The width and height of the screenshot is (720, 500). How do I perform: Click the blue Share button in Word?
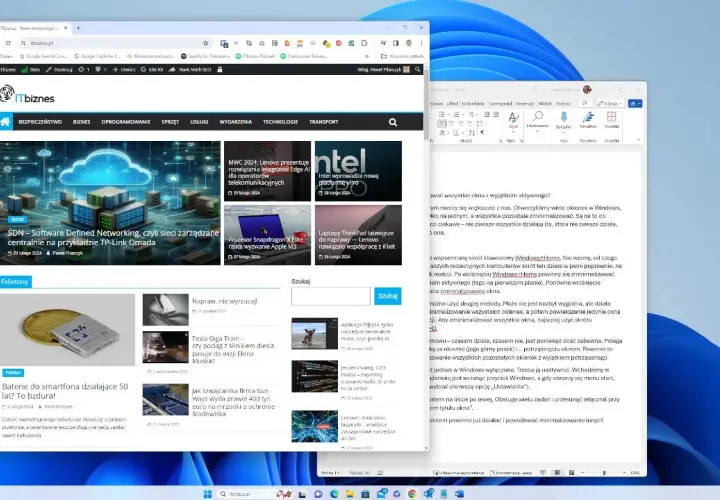[635, 104]
